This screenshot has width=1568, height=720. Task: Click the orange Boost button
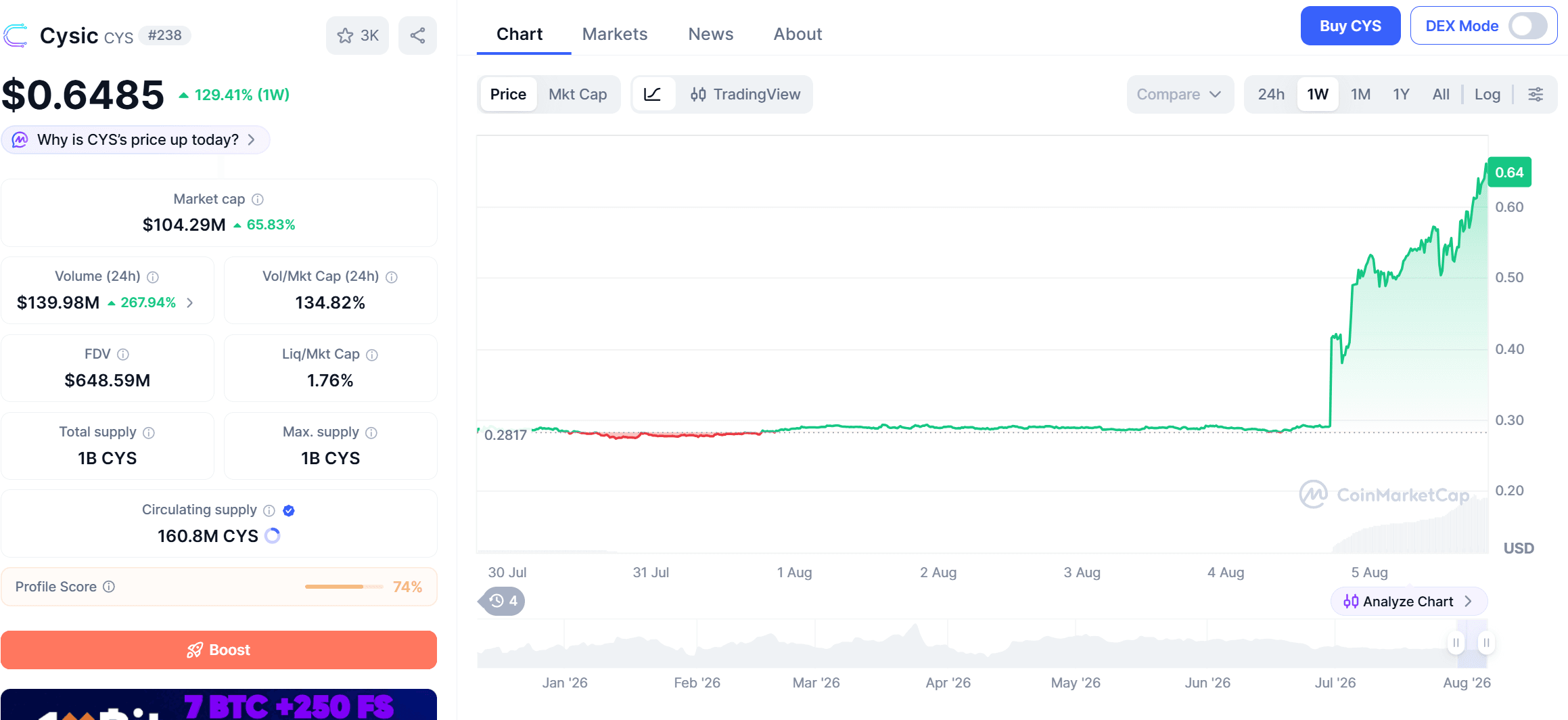[218, 650]
